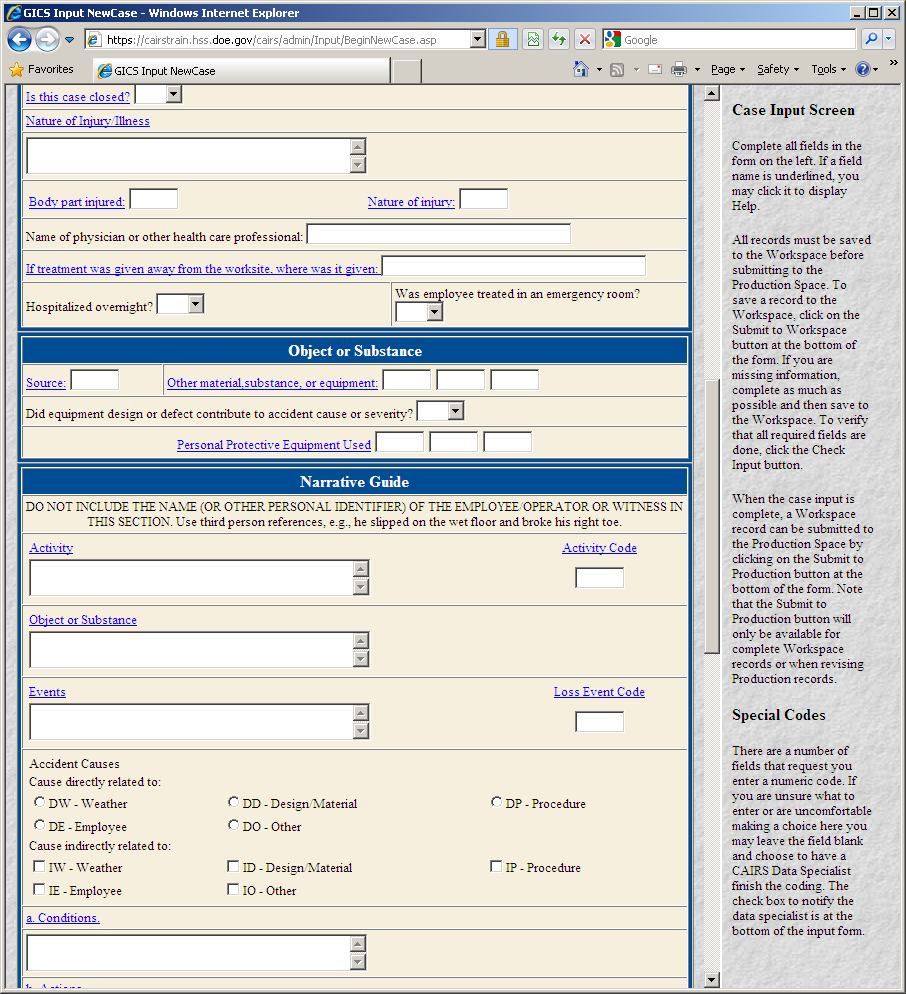Open the emergency room treated dropdown

coord(419,311)
